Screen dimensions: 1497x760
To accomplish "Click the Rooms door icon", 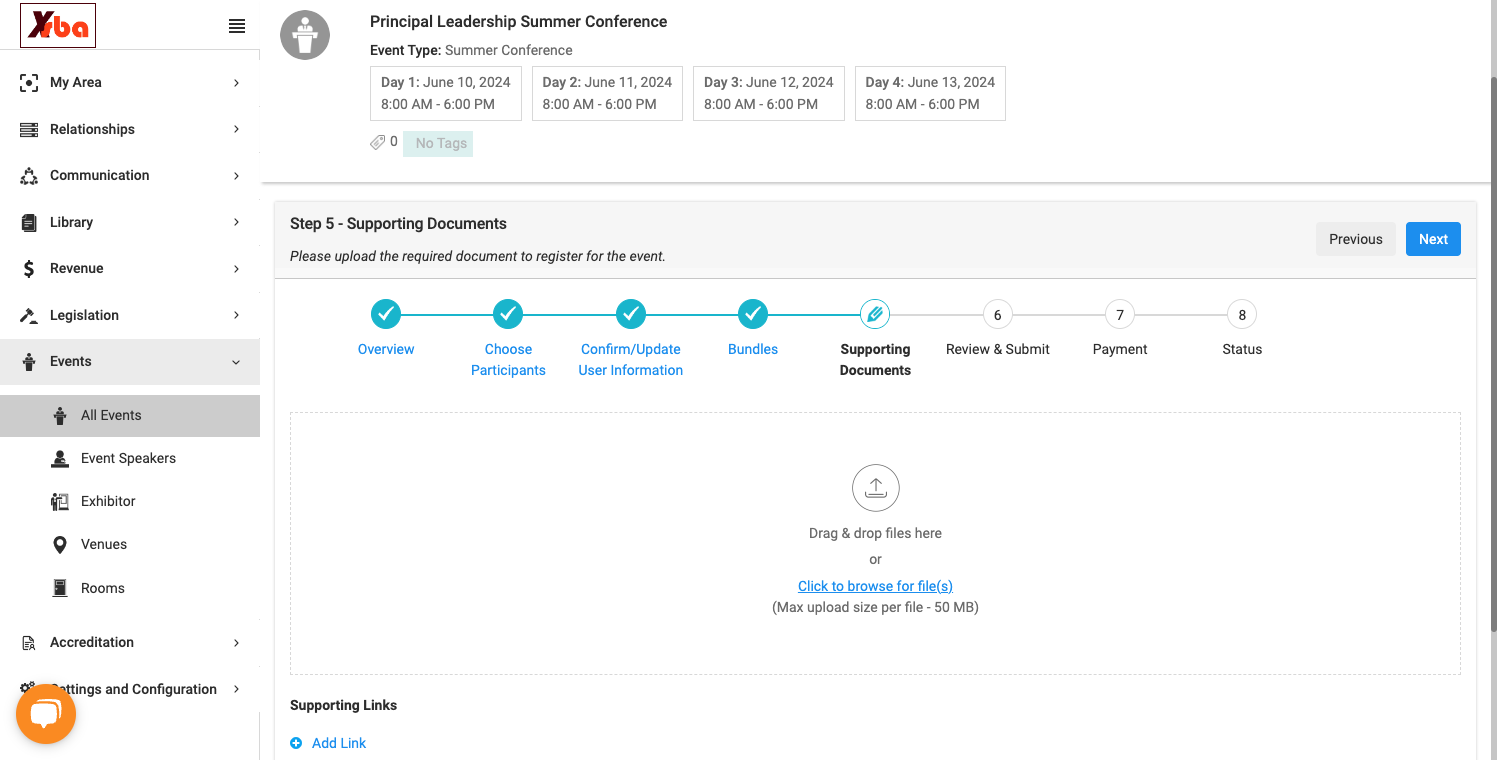I will pos(60,588).
